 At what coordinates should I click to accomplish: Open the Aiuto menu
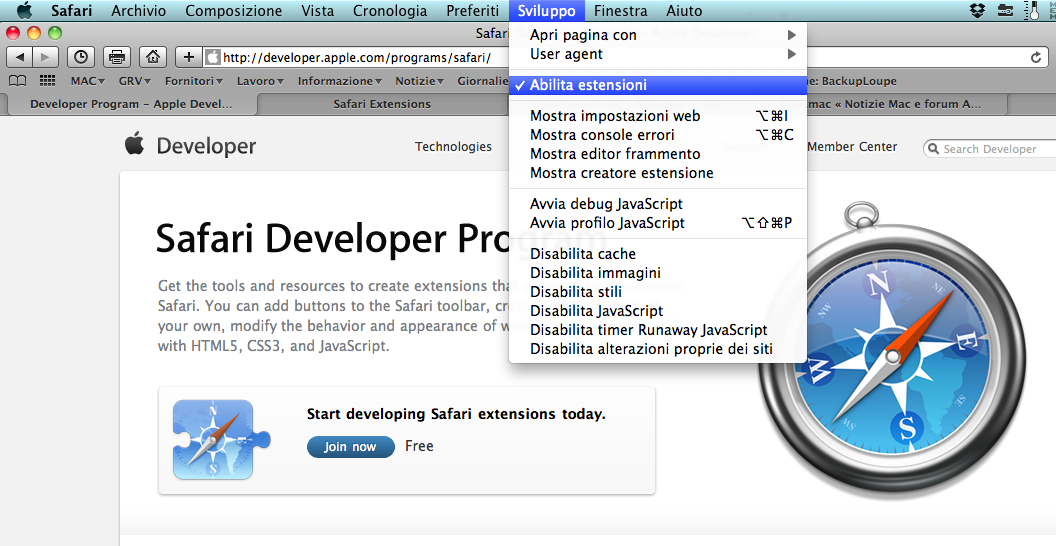click(684, 11)
